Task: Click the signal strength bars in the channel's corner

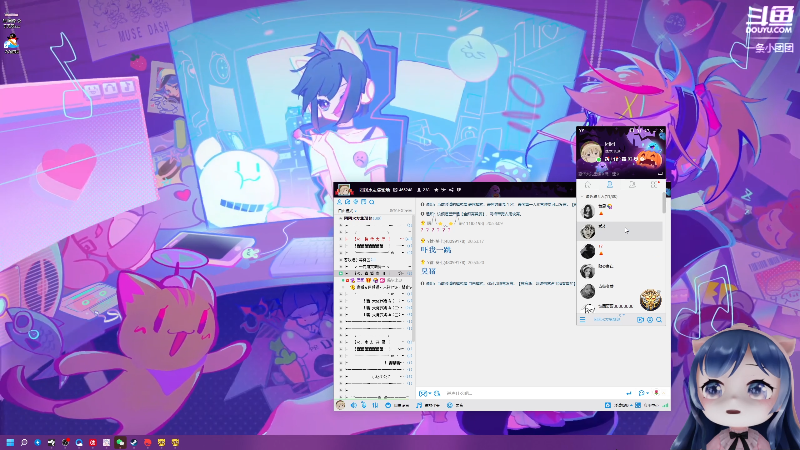Action: point(665,405)
